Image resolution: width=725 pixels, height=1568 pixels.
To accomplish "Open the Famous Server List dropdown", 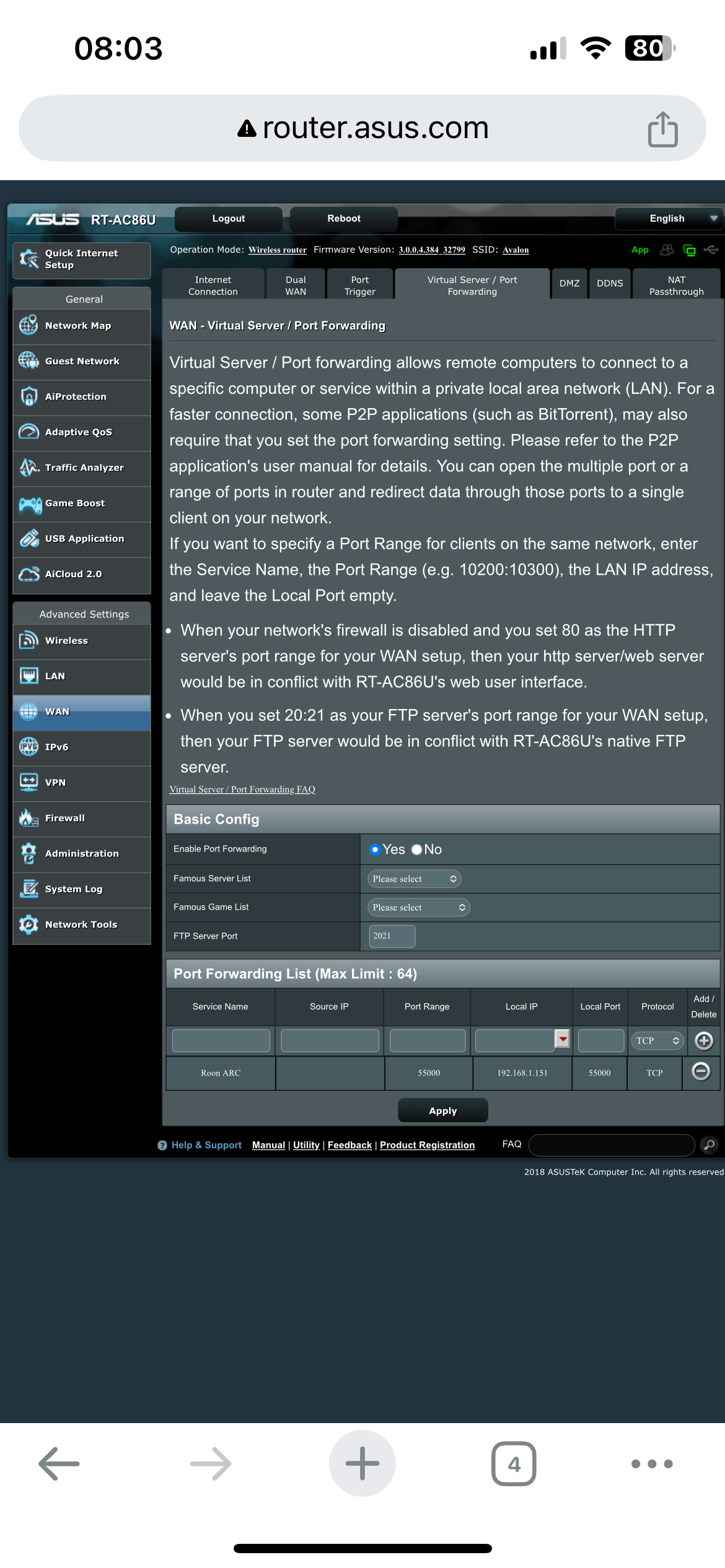I will click(415, 879).
